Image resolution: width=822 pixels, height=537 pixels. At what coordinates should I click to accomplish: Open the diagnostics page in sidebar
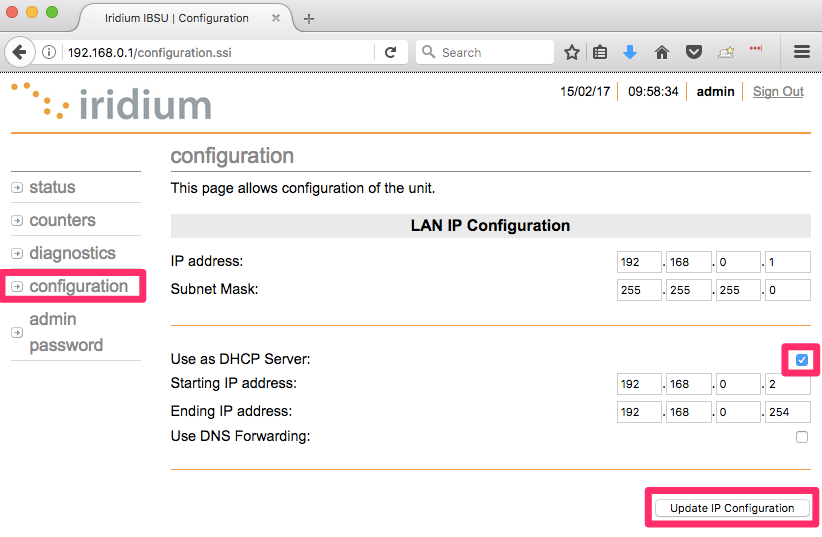72,253
